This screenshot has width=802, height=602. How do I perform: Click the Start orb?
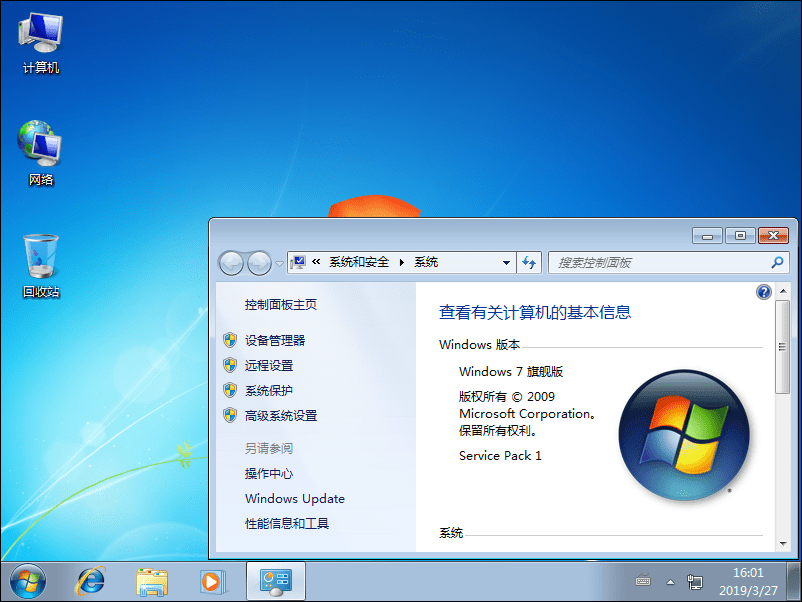(x=25, y=581)
